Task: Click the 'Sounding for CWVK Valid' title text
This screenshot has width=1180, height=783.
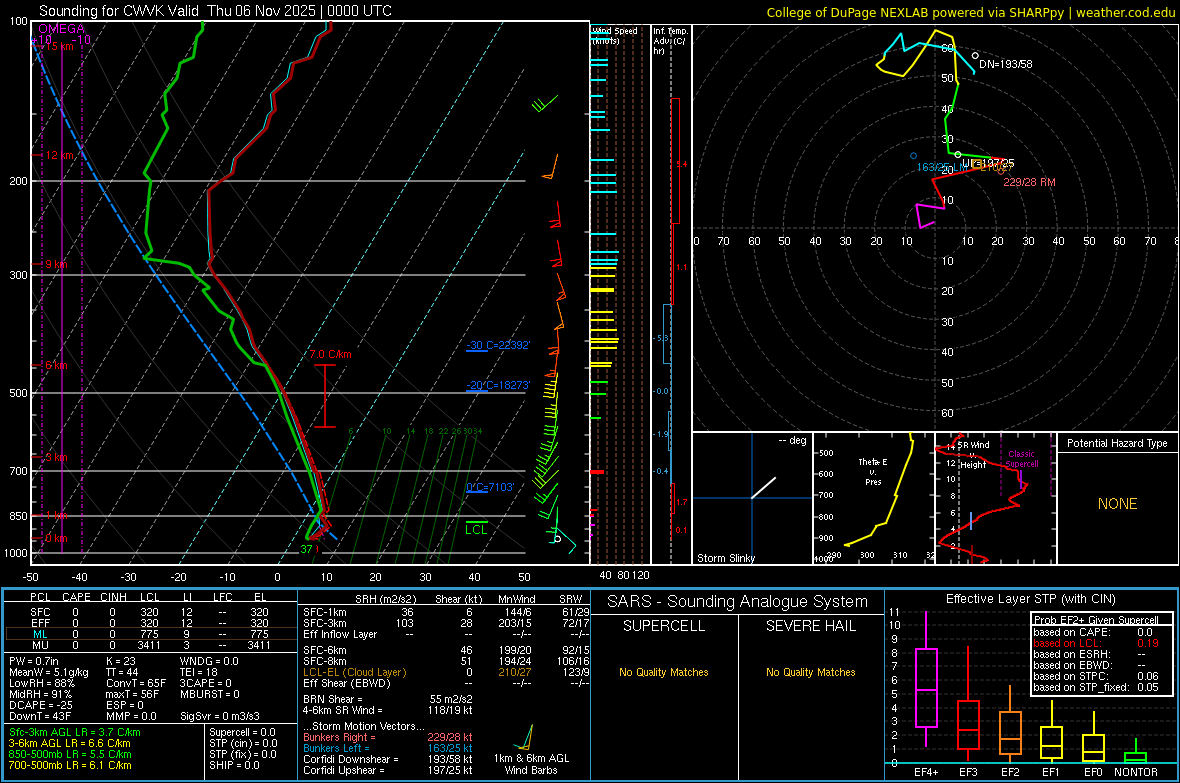Action: [x=119, y=11]
